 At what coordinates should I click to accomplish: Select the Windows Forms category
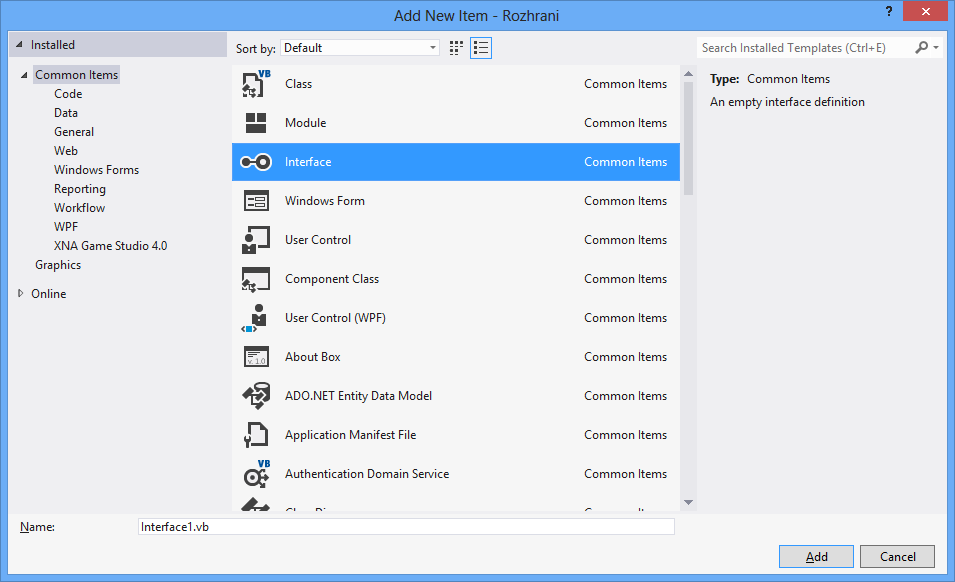pyautogui.click(x=96, y=170)
